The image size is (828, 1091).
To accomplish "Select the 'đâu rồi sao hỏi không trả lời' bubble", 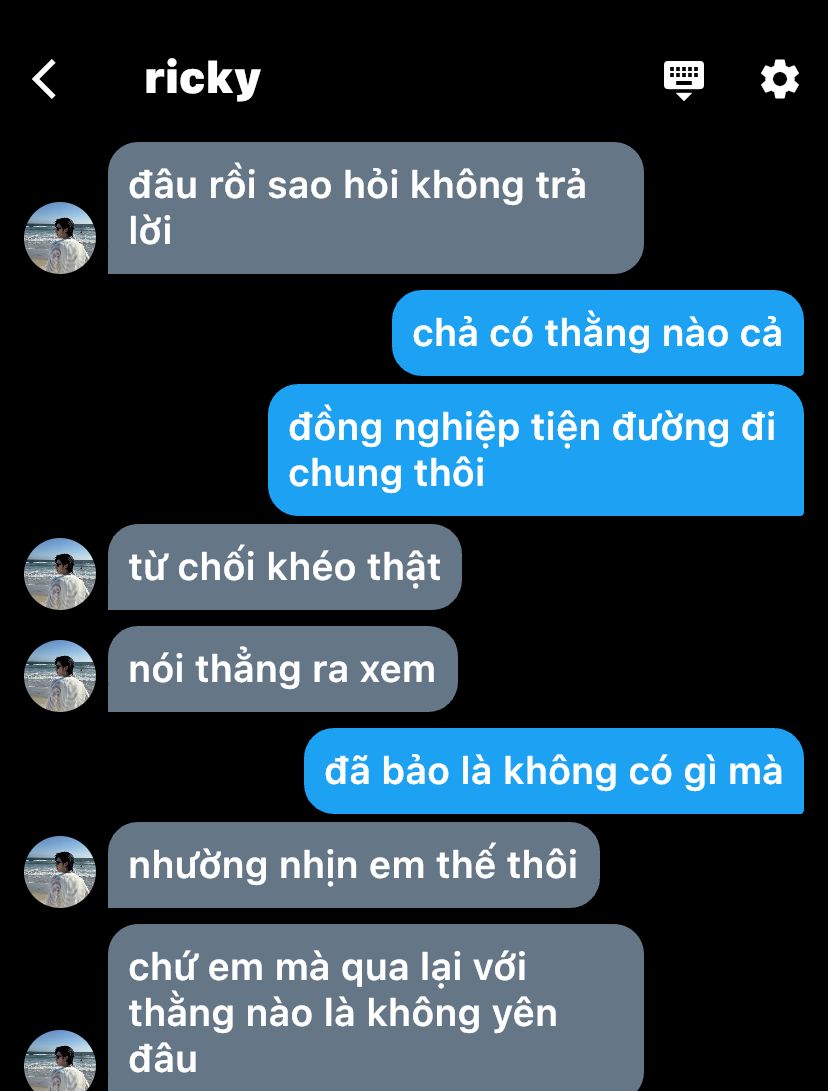I will (x=376, y=208).
